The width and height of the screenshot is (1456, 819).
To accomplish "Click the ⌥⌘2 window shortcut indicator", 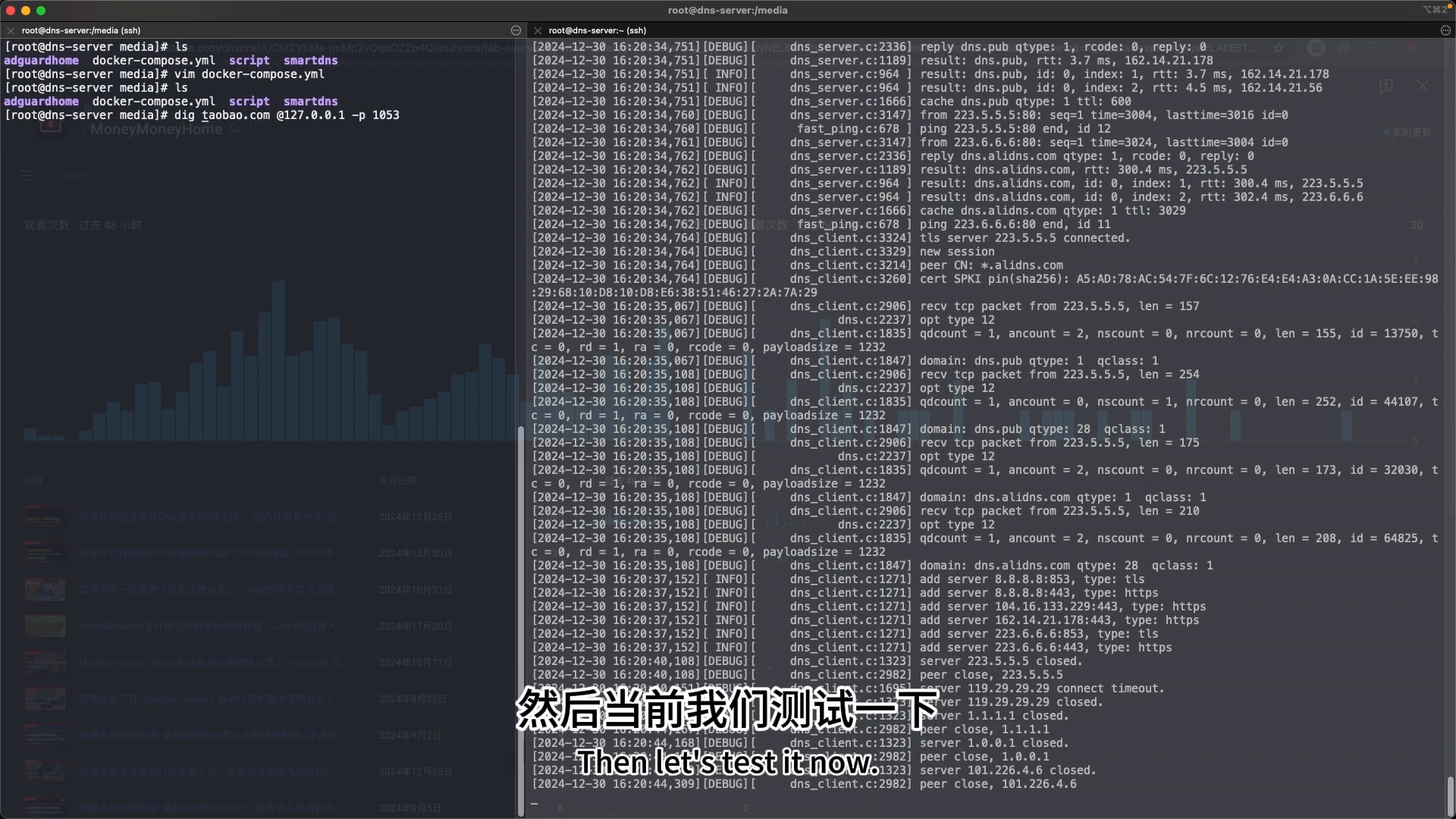I will [1436, 10].
